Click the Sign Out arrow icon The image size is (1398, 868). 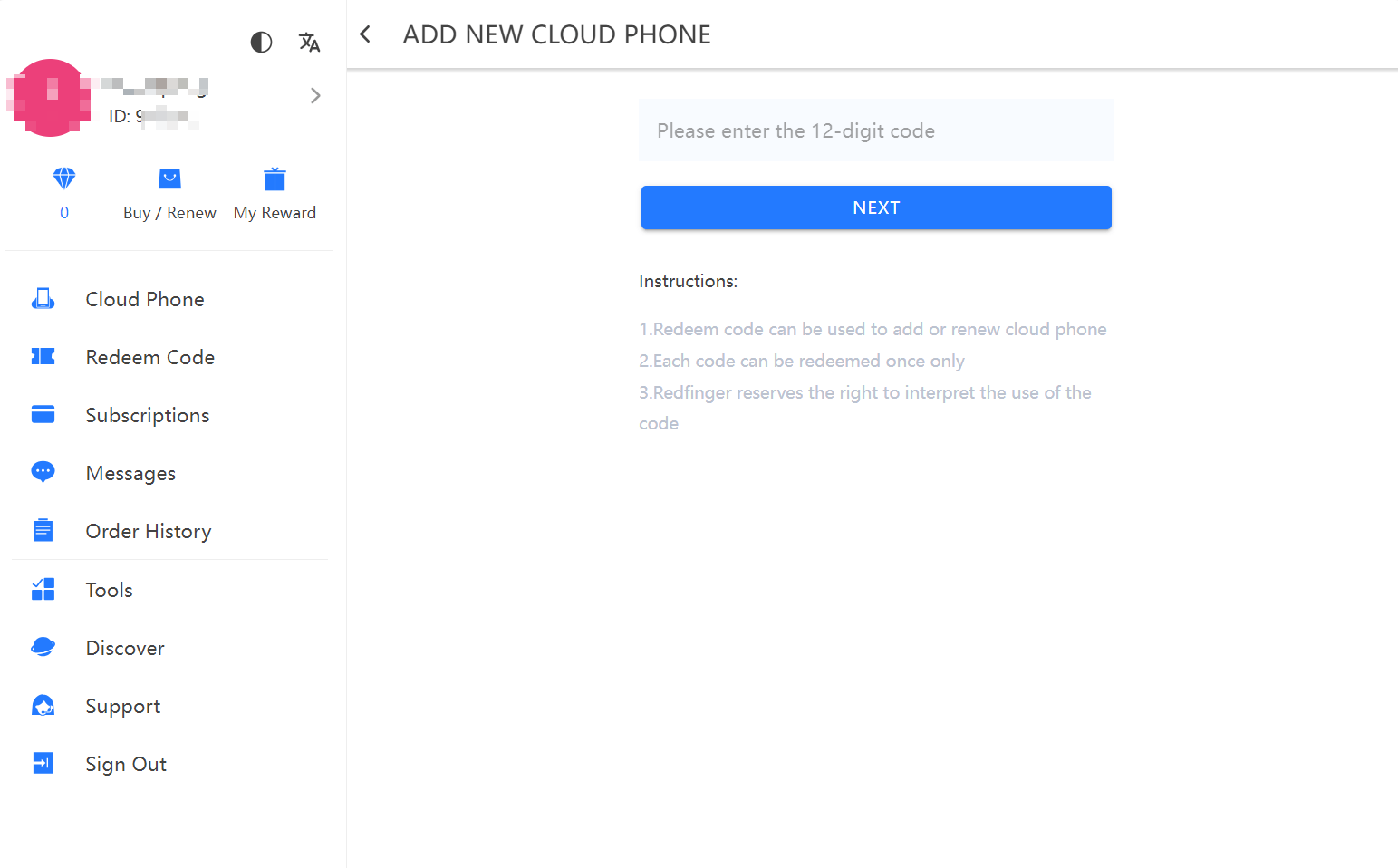(43, 763)
